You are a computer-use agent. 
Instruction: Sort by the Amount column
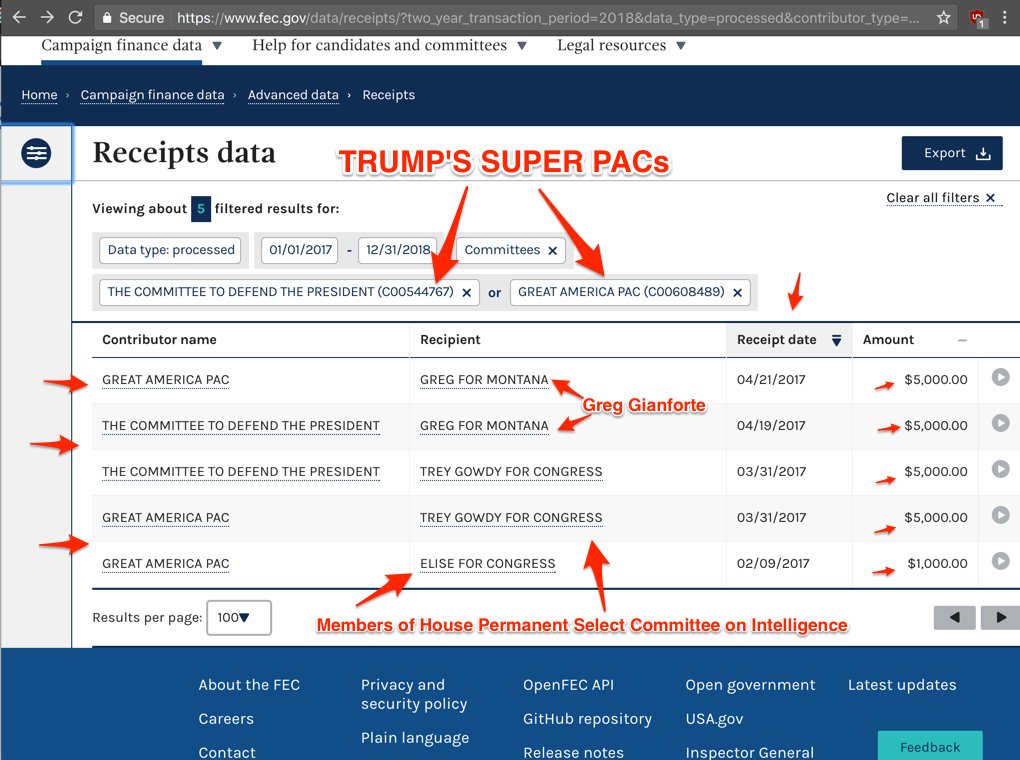[915, 340]
